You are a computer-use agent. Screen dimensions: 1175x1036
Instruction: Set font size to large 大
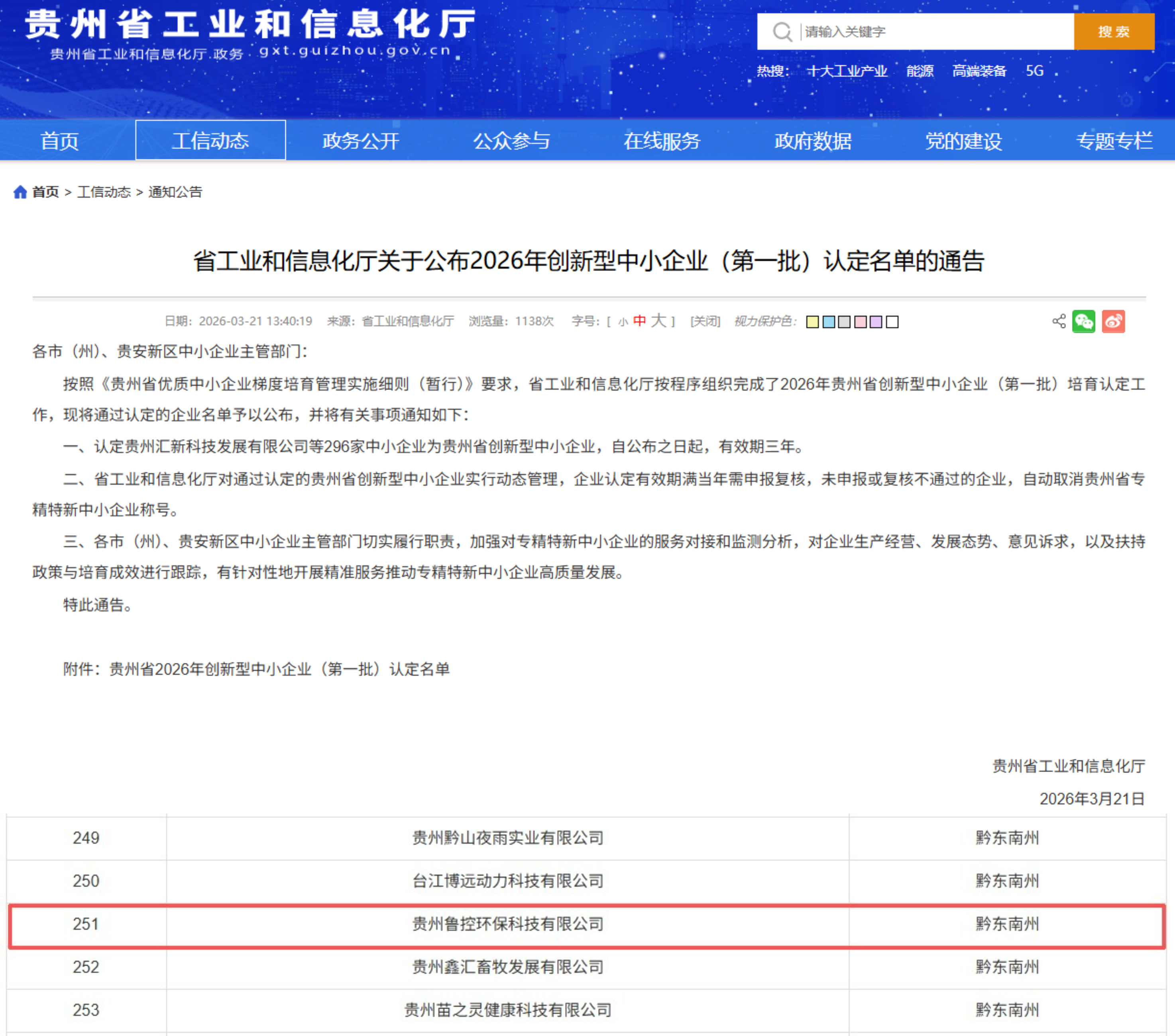(658, 320)
